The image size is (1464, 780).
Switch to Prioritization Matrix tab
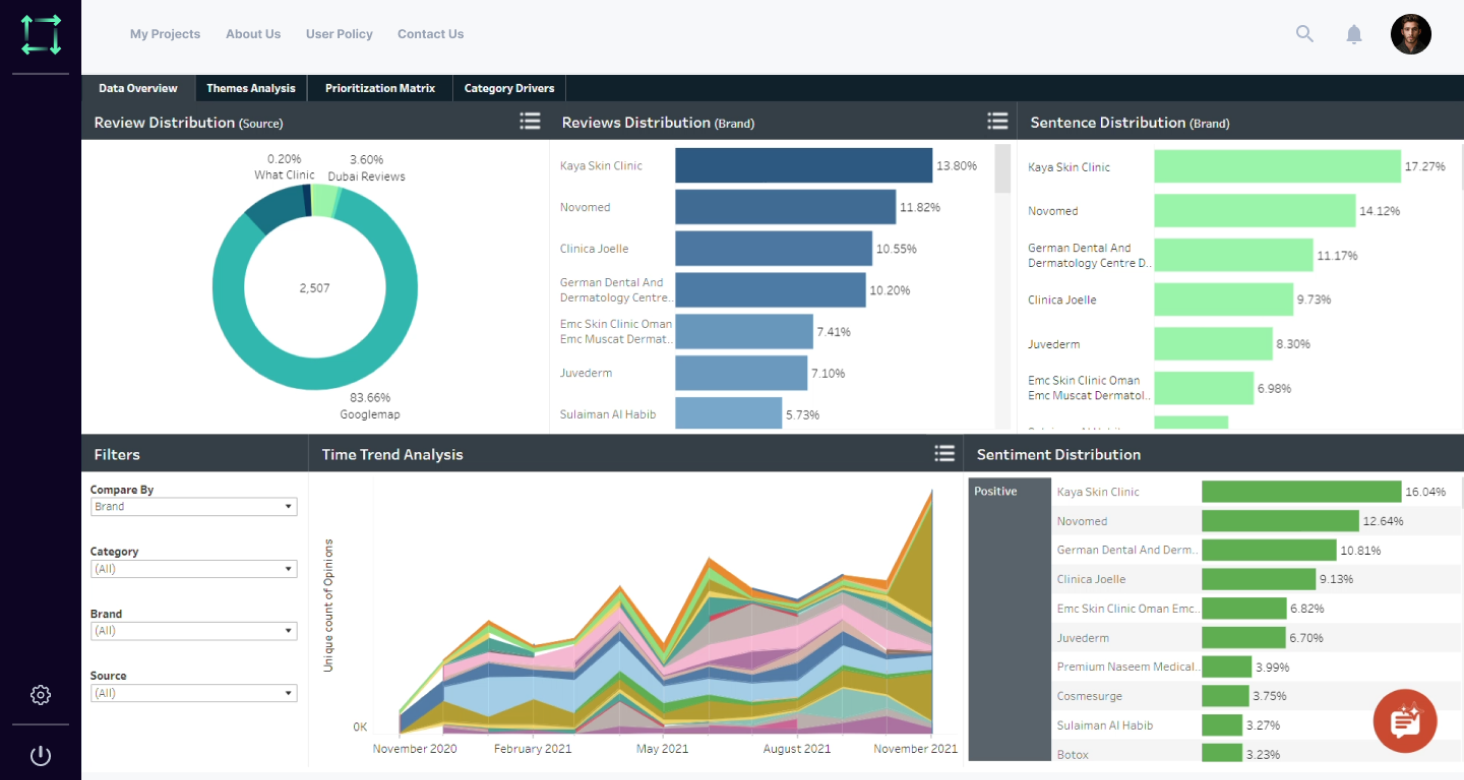tap(380, 88)
